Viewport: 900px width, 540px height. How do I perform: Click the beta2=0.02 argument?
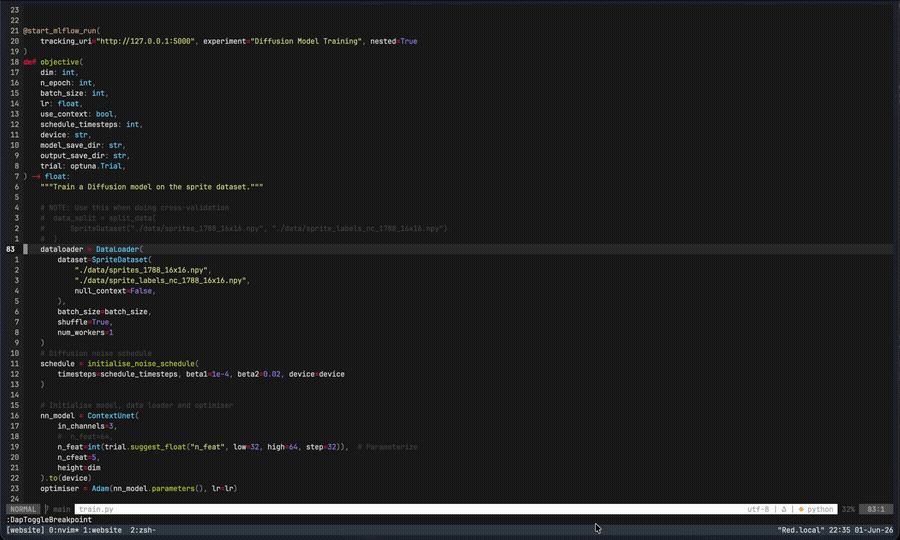click(259, 374)
